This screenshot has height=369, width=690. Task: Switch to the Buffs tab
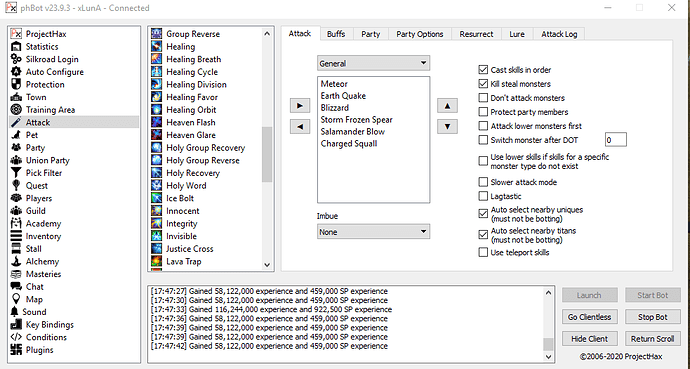click(x=336, y=34)
